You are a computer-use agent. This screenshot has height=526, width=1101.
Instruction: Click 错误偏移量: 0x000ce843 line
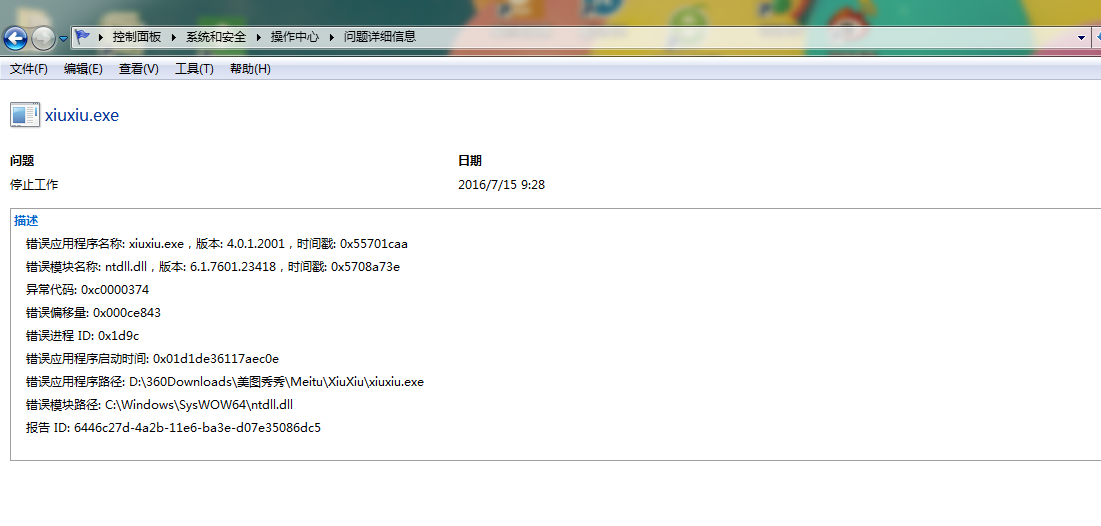[93, 313]
